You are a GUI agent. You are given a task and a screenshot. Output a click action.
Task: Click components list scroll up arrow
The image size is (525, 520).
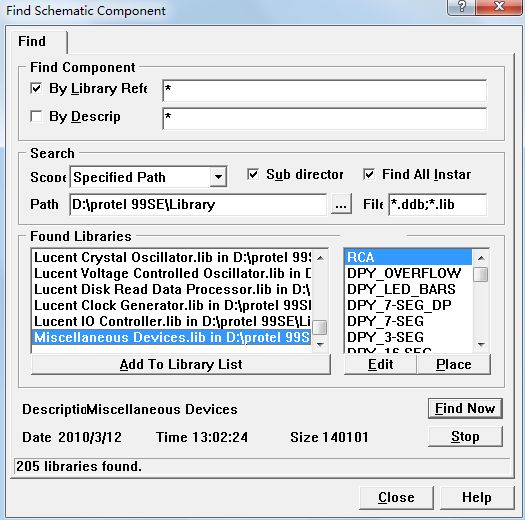[x=481, y=258]
